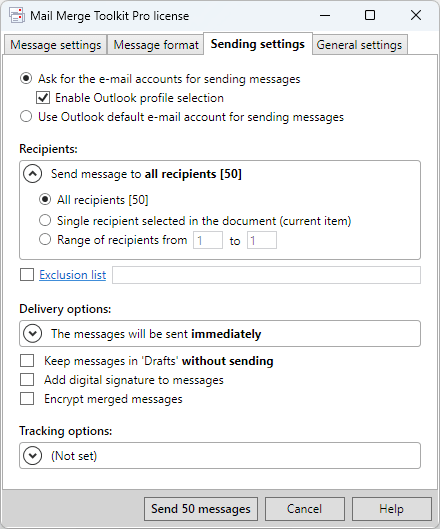This screenshot has width=440, height=529.
Task: Select Range of recipients from option
Action: (45, 240)
